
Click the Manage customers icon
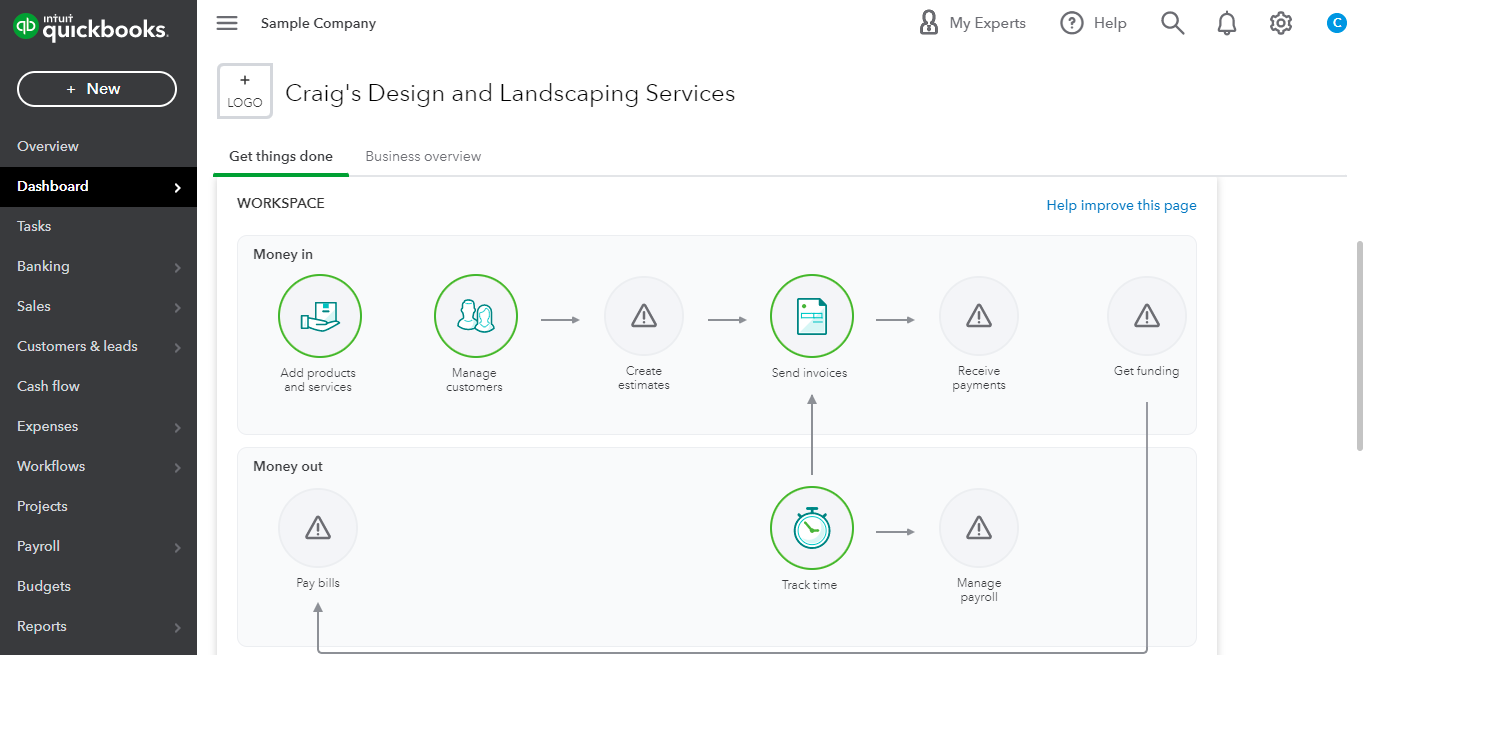[x=475, y=317]
